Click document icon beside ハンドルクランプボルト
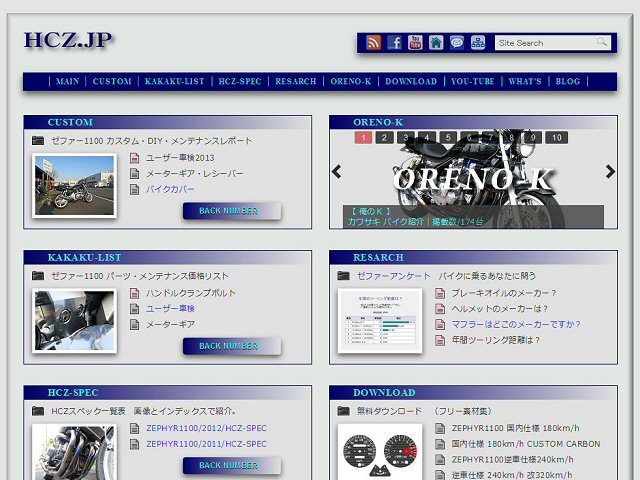The width and height of the screenshot is (640, 480). pos(134,293)
